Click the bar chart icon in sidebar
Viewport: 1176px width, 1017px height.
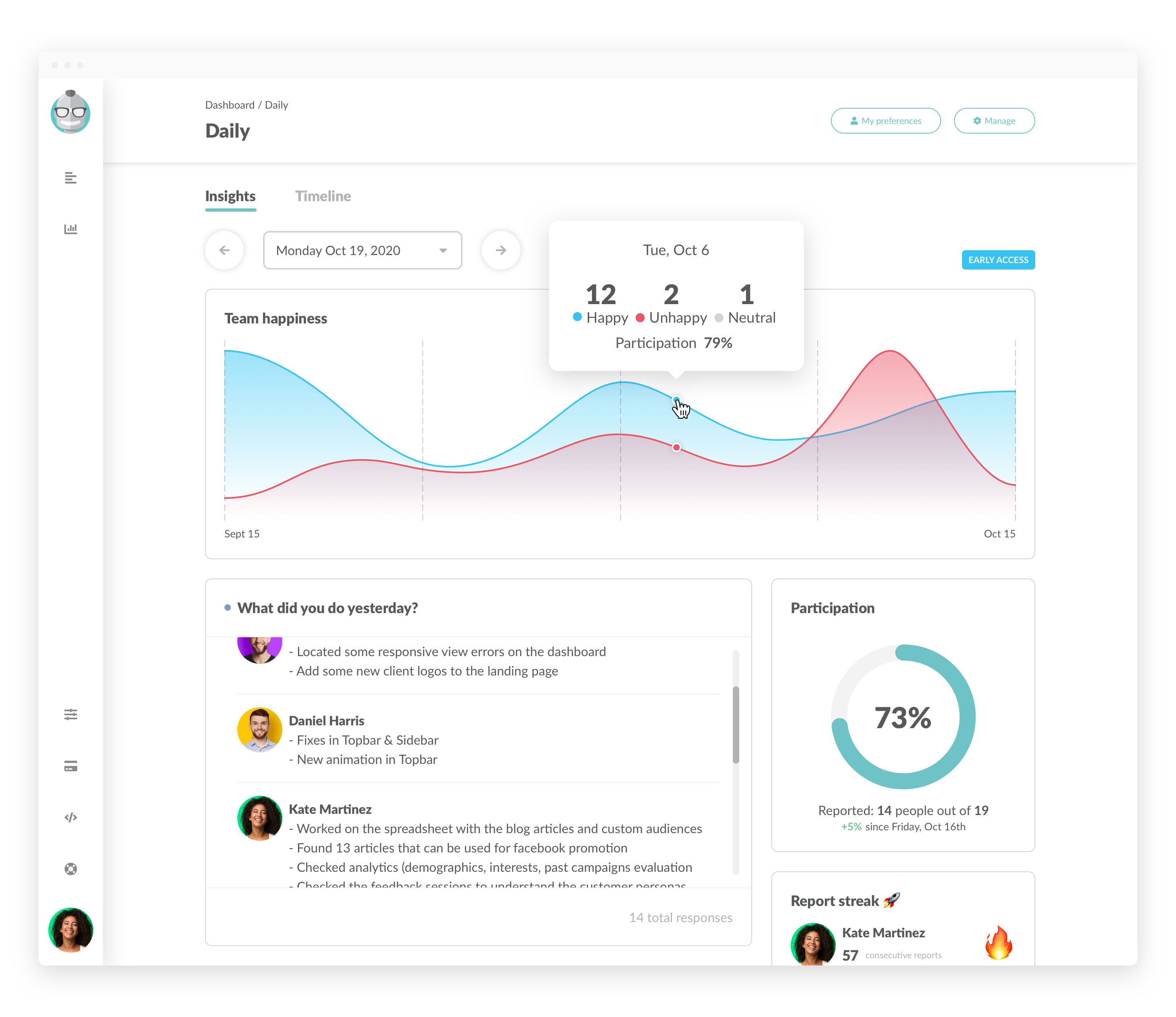pos(70,228)
